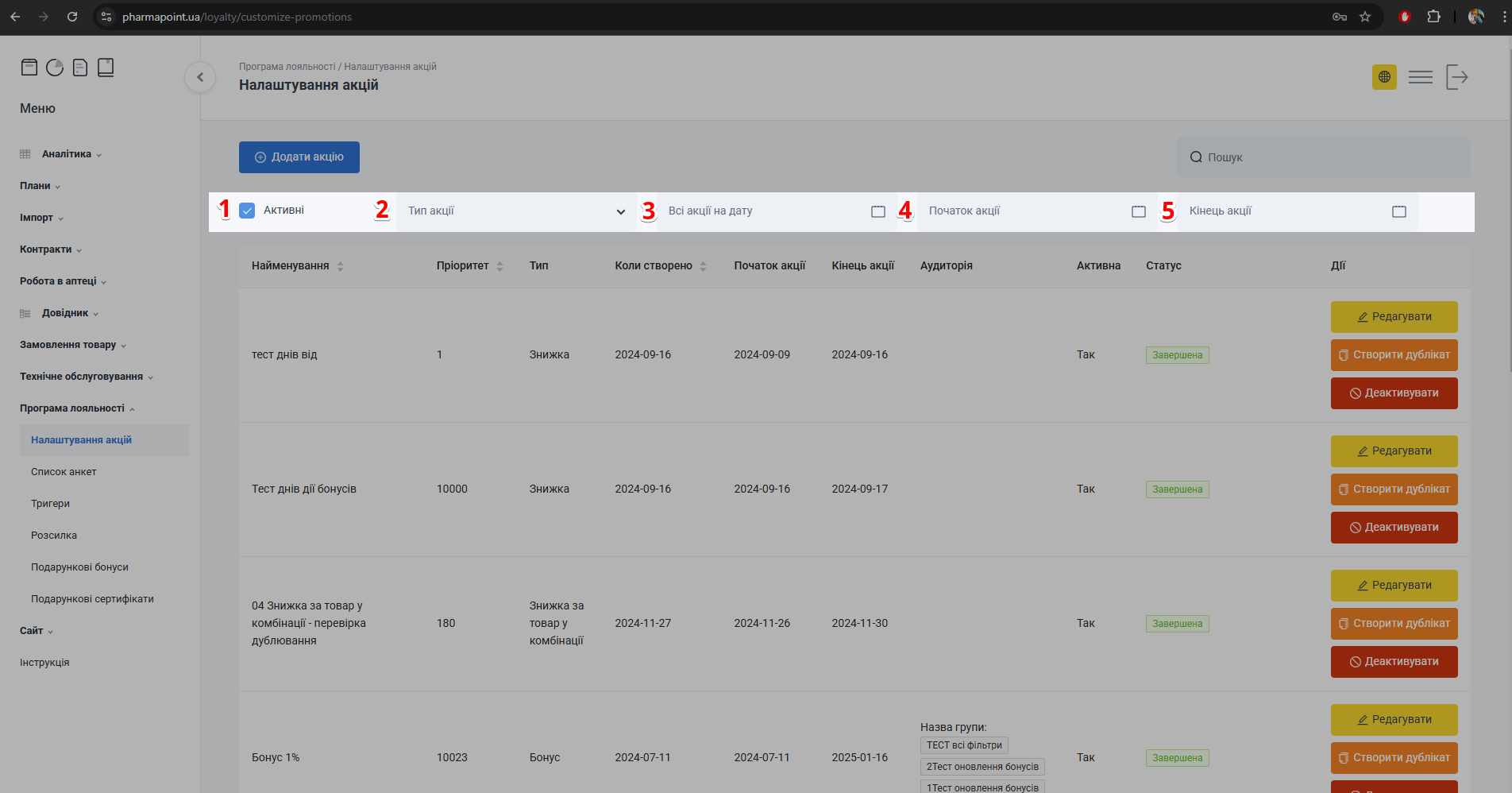Bookmark the page with the star icon
The height and width of the screenshot is (793, 1512).
pos(1365,17)
